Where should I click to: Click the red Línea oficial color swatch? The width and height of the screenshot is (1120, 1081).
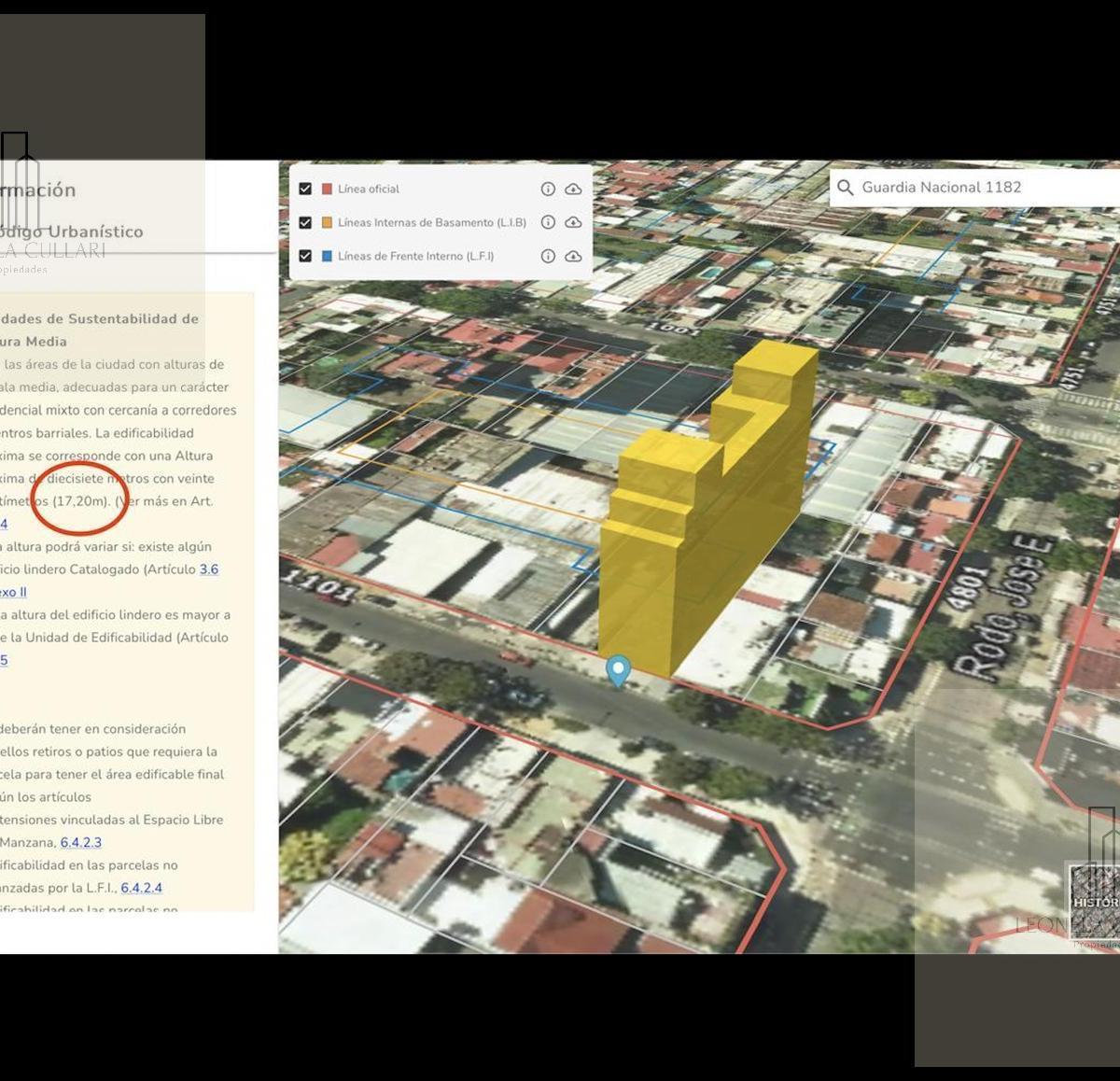pos(327,189)
